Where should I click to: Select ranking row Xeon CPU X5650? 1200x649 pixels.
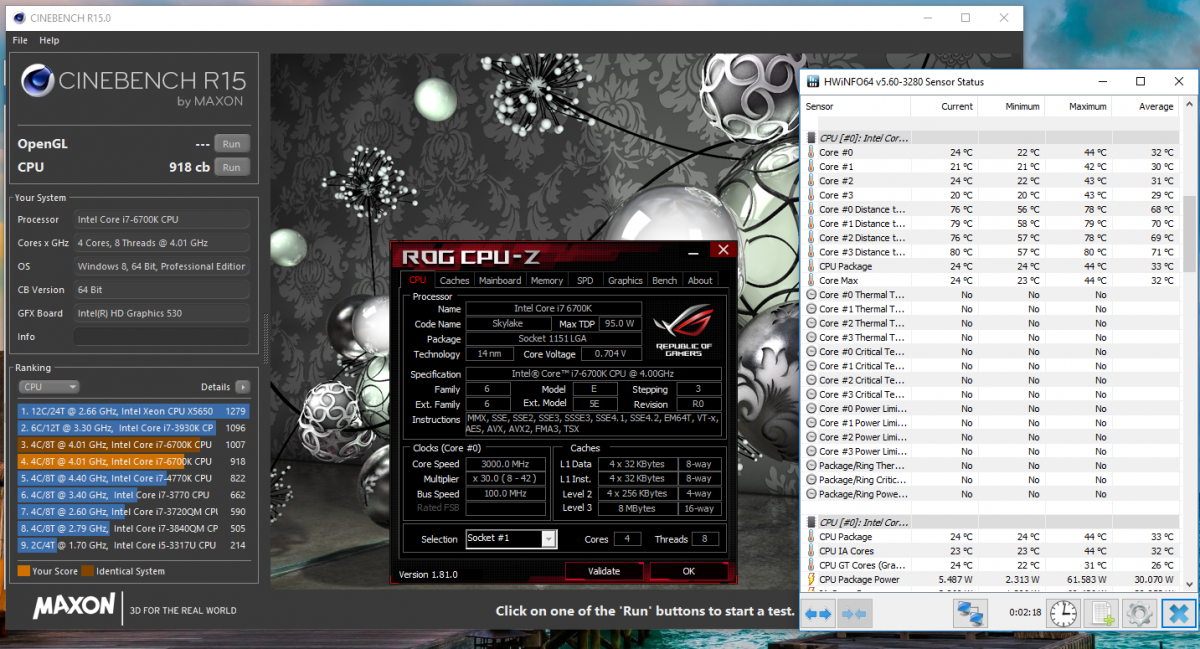click(133, 411)
